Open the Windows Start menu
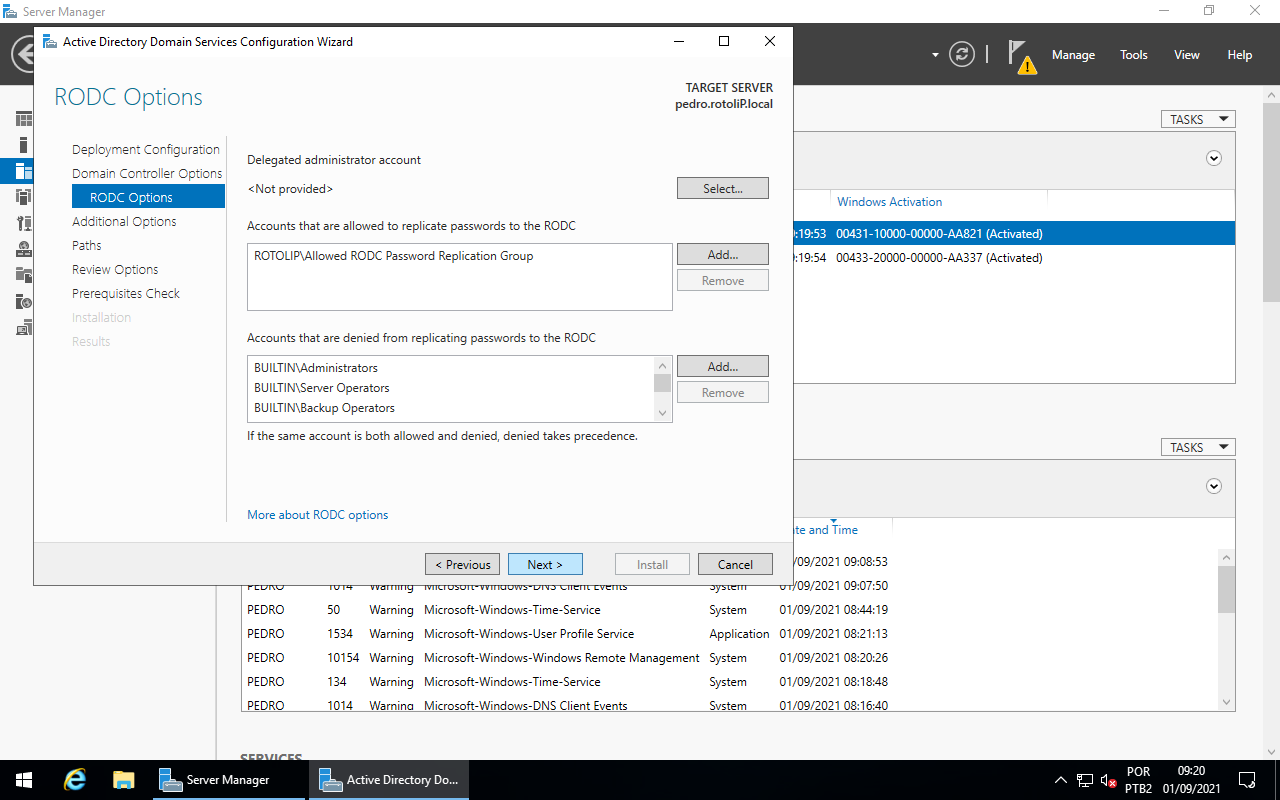1280x800 pixels. click(24, 780)
